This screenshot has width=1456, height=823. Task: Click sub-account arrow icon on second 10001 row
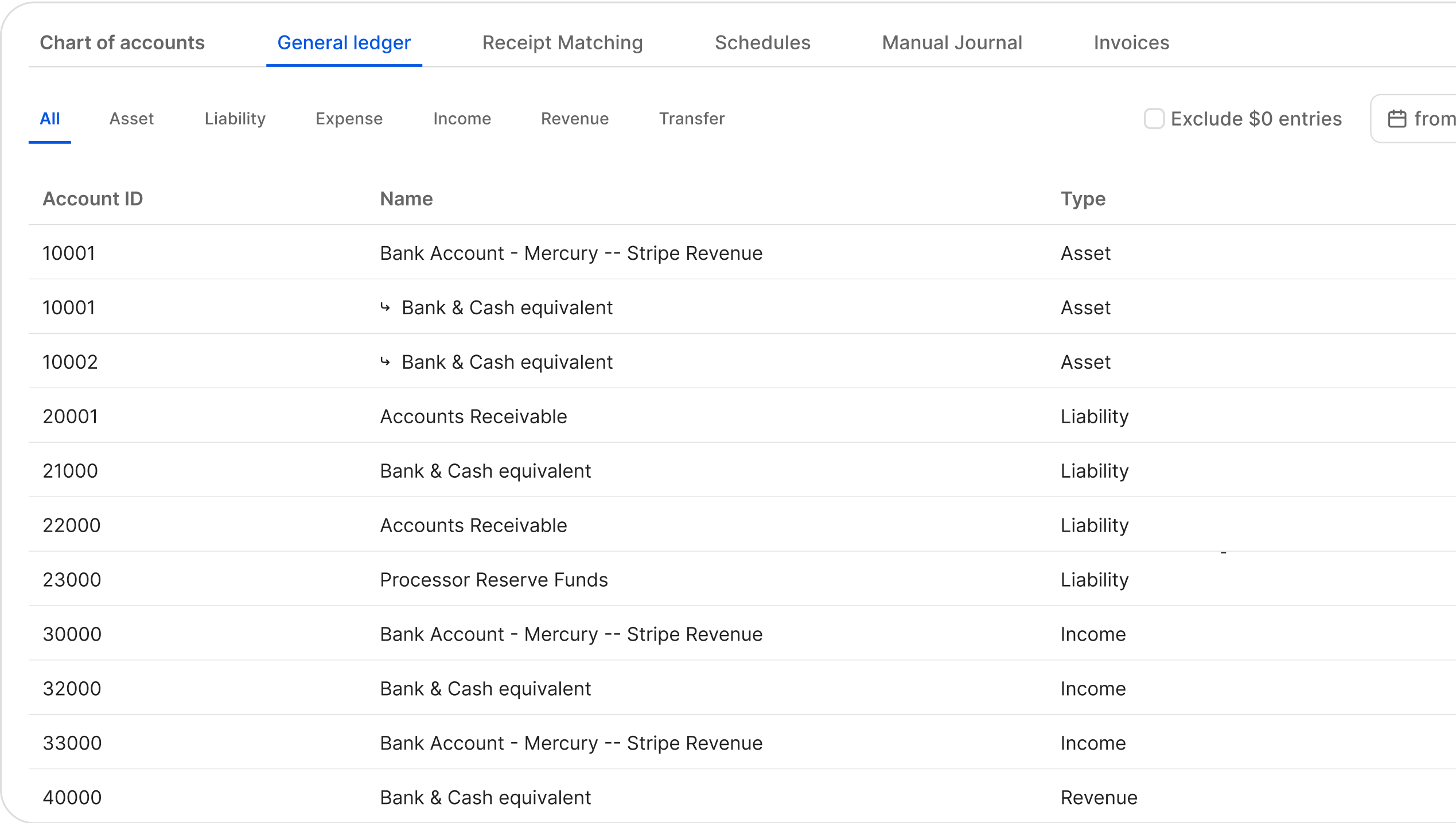pos(386,307)
